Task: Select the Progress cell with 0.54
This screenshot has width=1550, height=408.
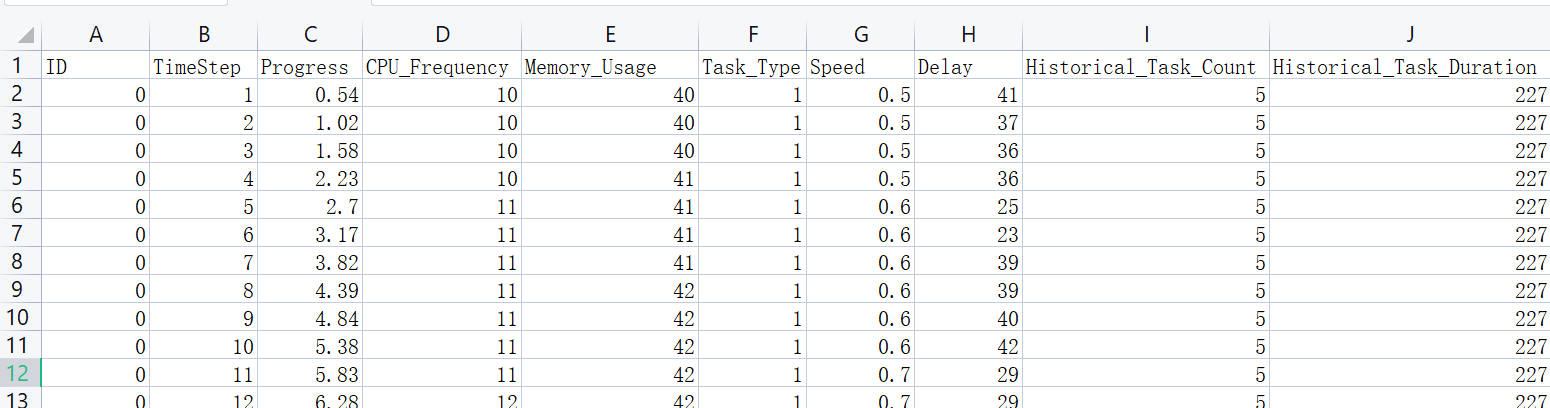Action: (x=310, y=94)
